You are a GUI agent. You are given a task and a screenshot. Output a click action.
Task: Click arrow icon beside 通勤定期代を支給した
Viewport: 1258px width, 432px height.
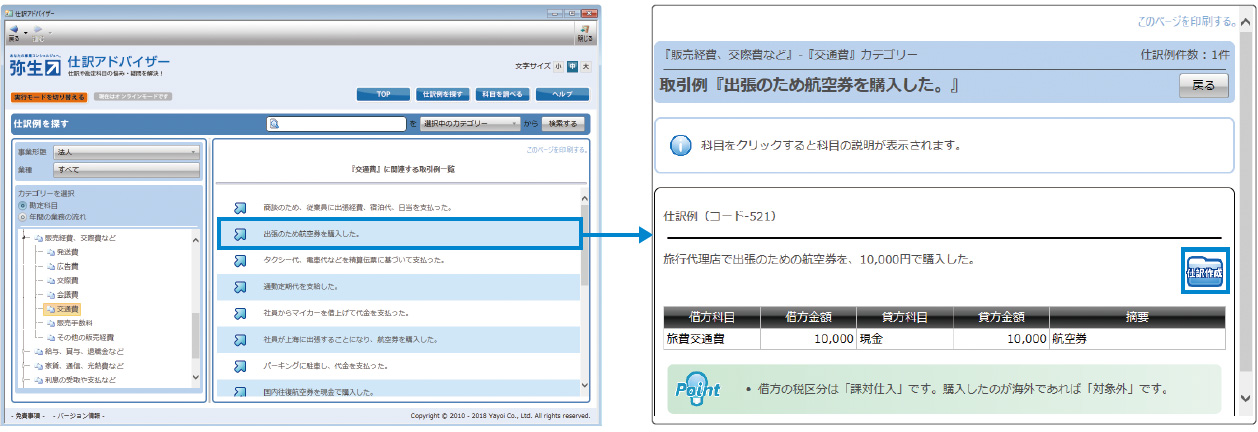click(x=240, y=287)
